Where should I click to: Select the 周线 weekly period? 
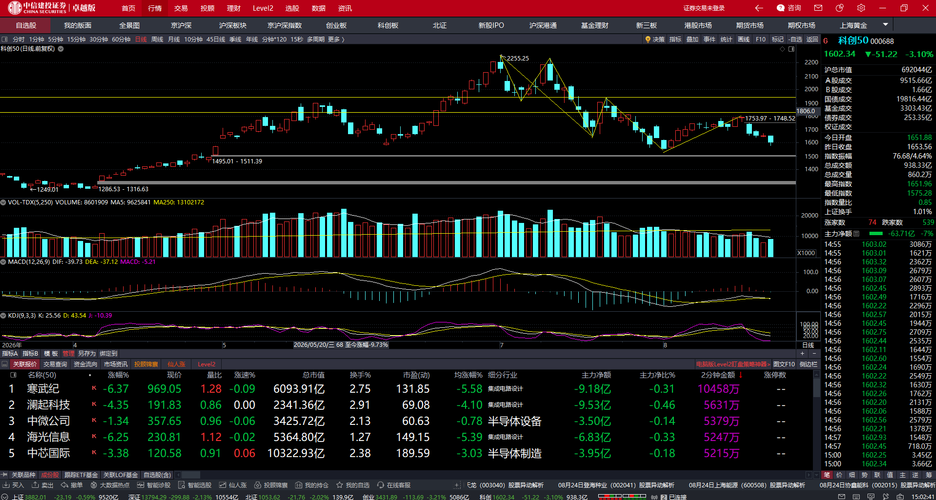click(x=157, y=39)
